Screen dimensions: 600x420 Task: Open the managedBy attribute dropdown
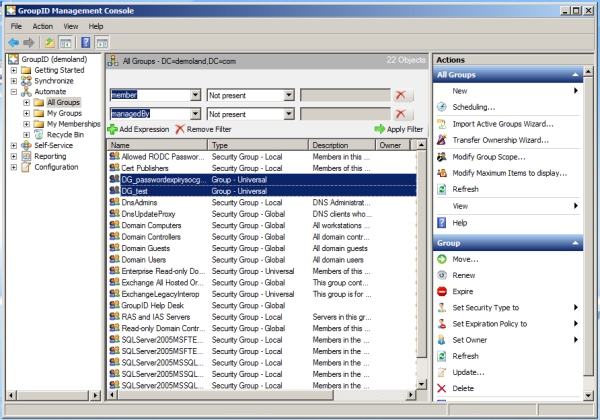pyautogui.click(x=195, y=114)
